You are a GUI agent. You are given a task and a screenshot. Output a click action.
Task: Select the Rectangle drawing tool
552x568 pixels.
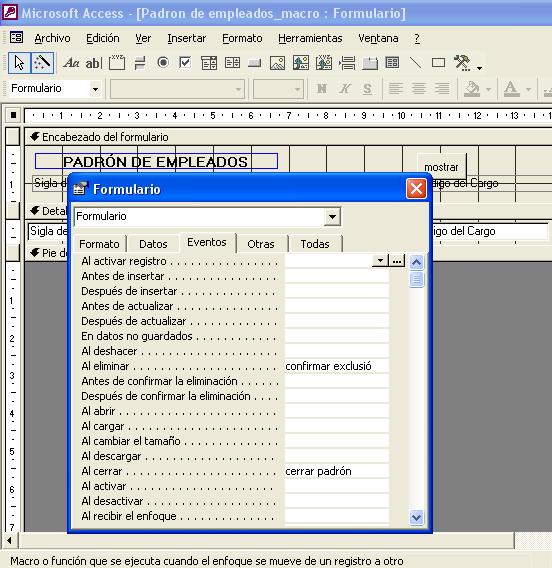(438, 63)
